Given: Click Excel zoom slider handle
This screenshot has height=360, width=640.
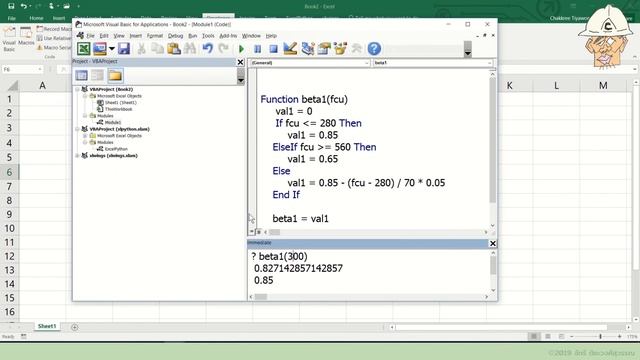Looking at the screenshot, I should 600,336.
